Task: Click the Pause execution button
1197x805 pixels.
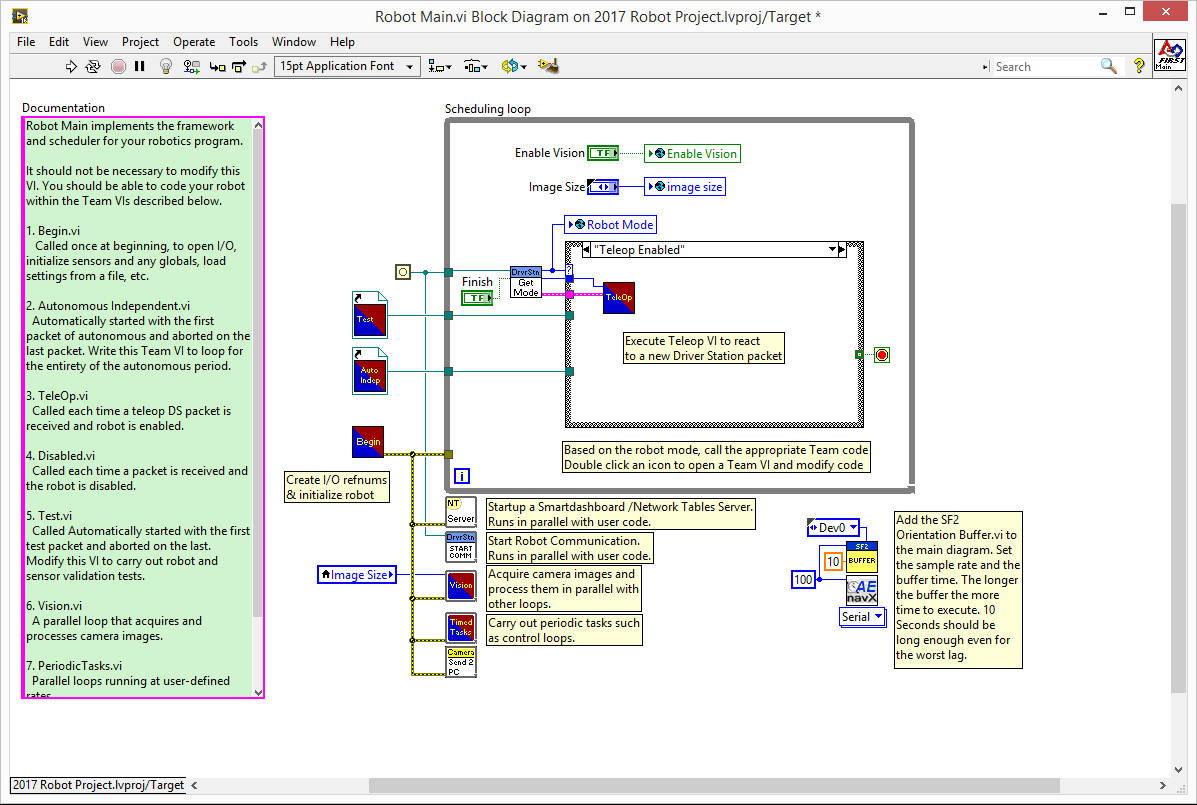Action: tap(140, 66)
